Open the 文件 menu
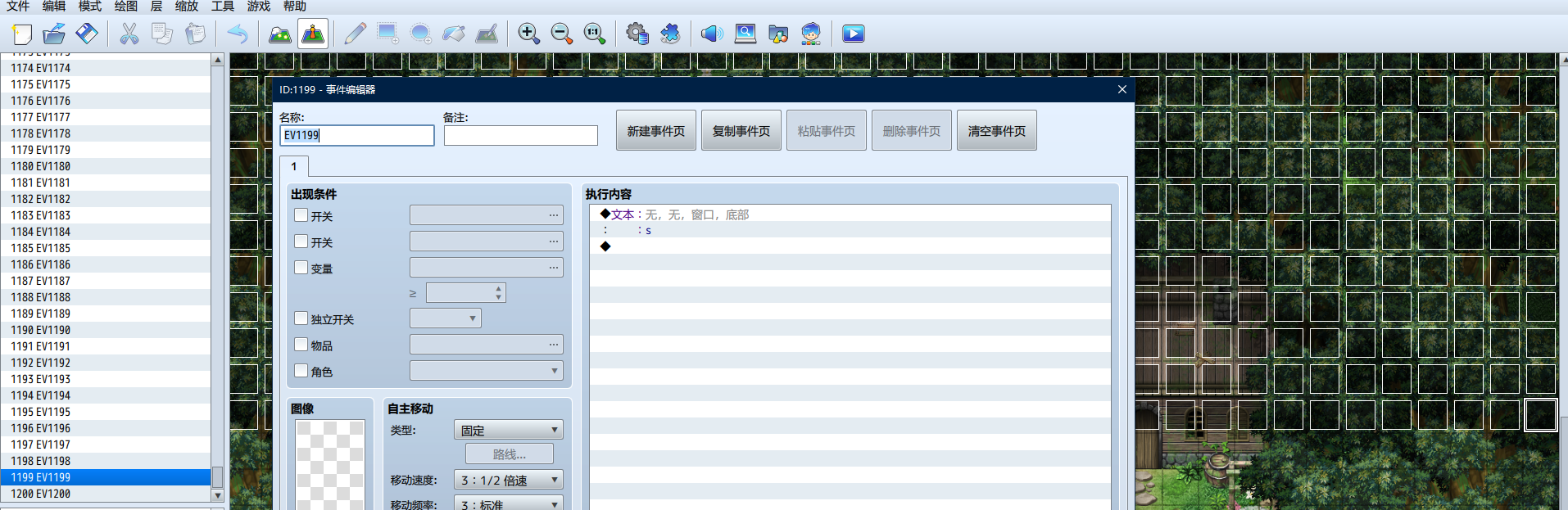The image size is (1568, 510). point(18,7)
